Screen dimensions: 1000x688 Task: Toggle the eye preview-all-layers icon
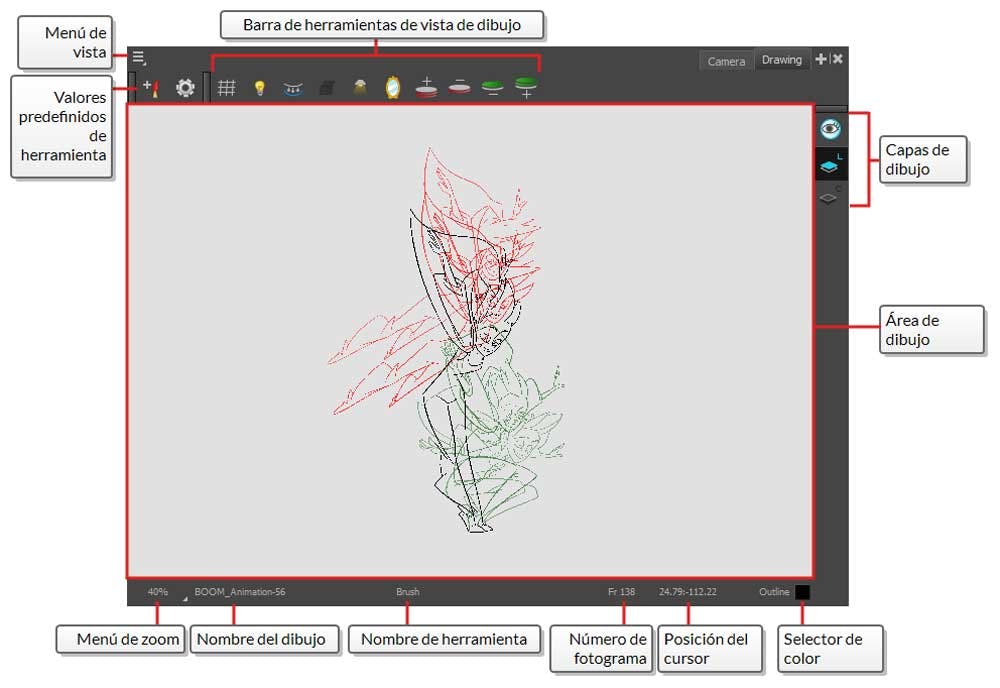click(830, 129)
